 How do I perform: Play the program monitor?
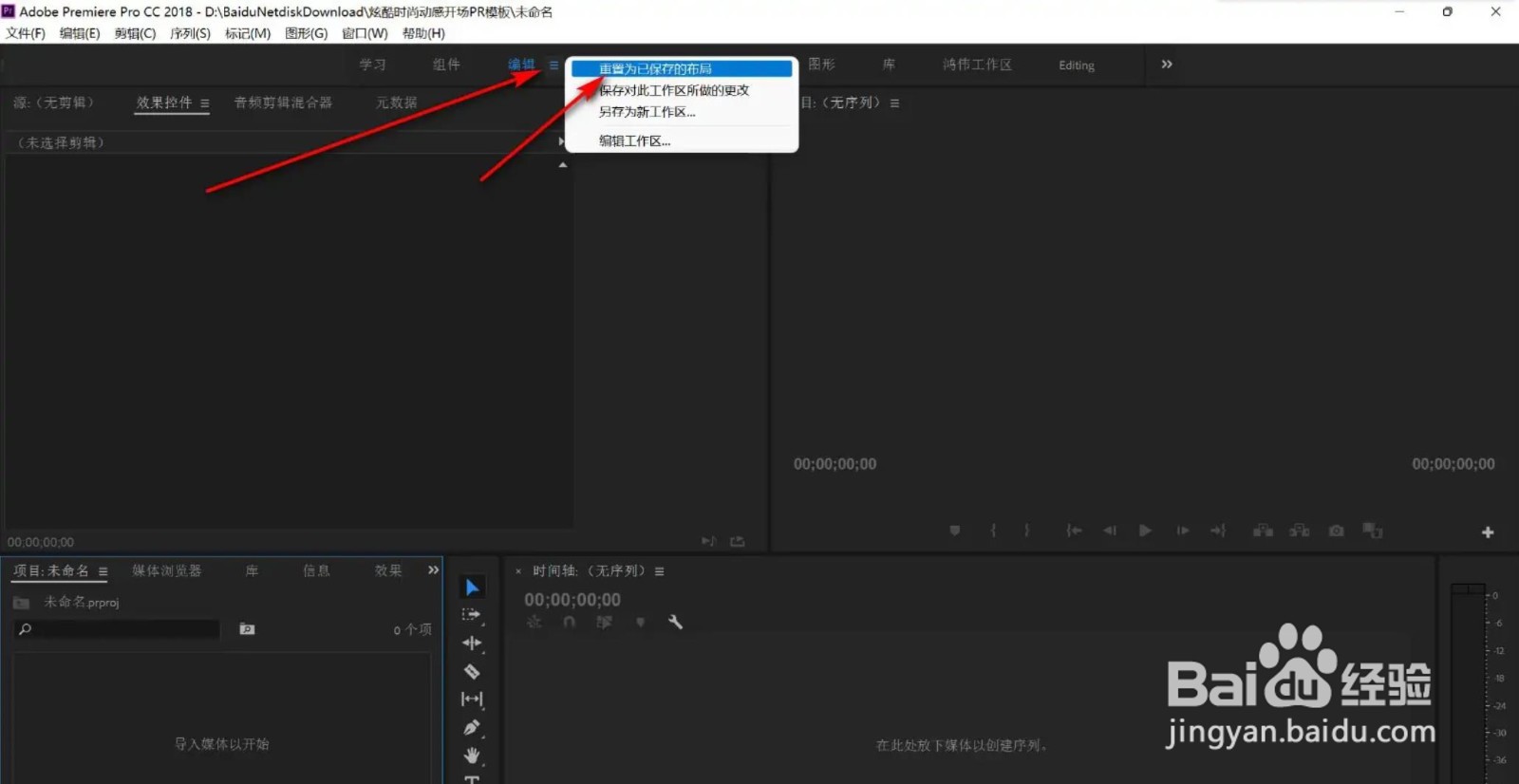click(1145, 531)
